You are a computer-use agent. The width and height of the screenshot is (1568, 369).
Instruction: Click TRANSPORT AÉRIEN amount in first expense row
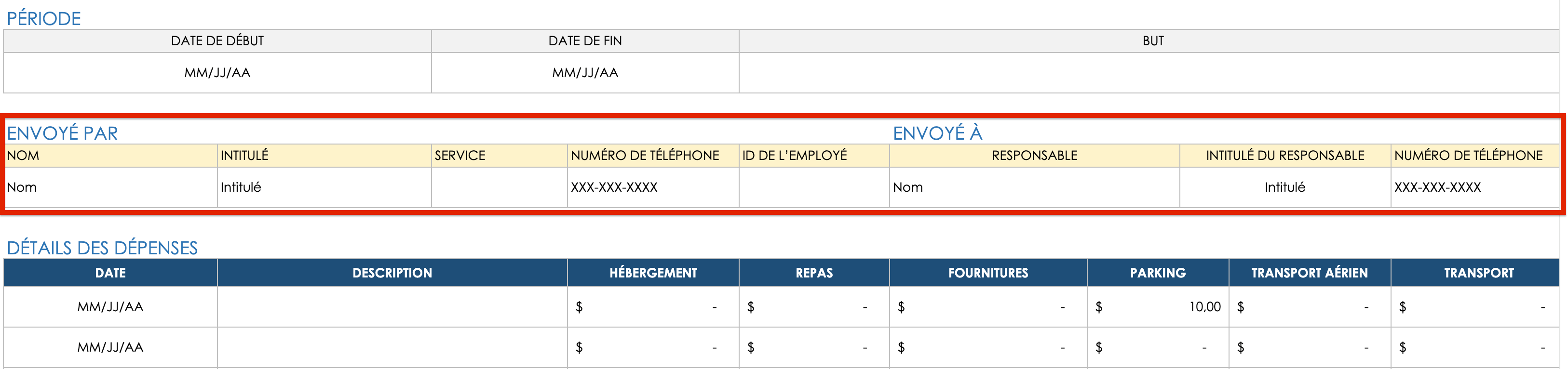point(1310,307)
